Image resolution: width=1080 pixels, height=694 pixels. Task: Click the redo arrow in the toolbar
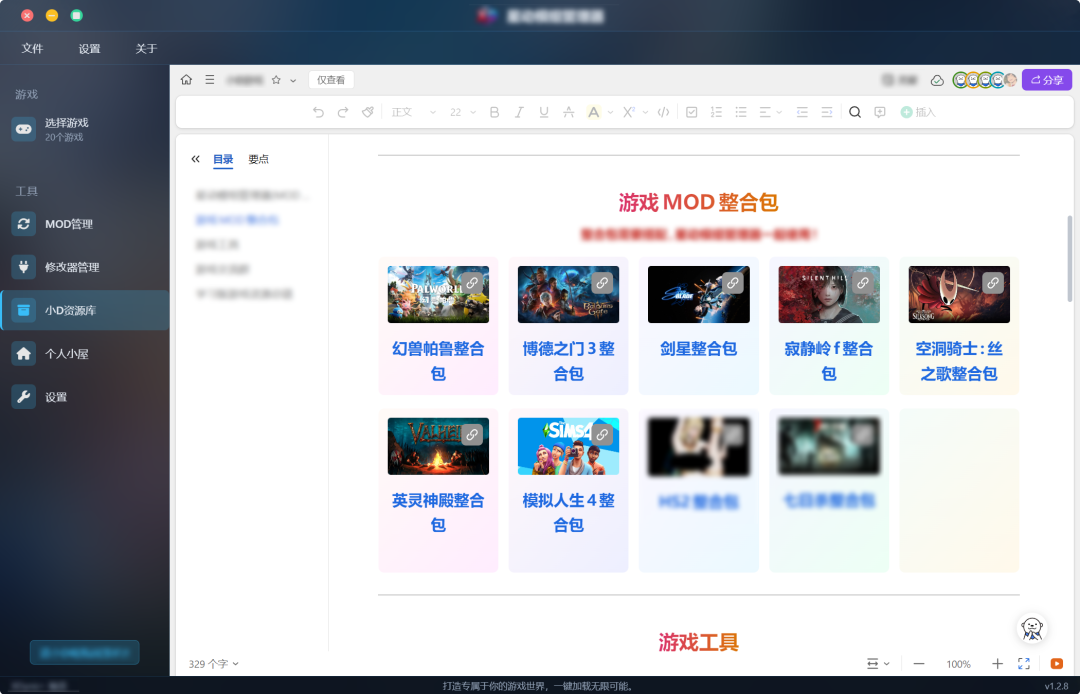tap(342, 112)
